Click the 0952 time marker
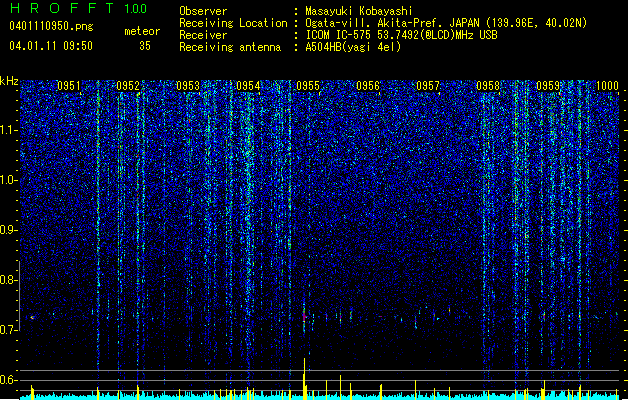Screen dimensions: 629x400 pyautogui.click(x=128, y=85)
